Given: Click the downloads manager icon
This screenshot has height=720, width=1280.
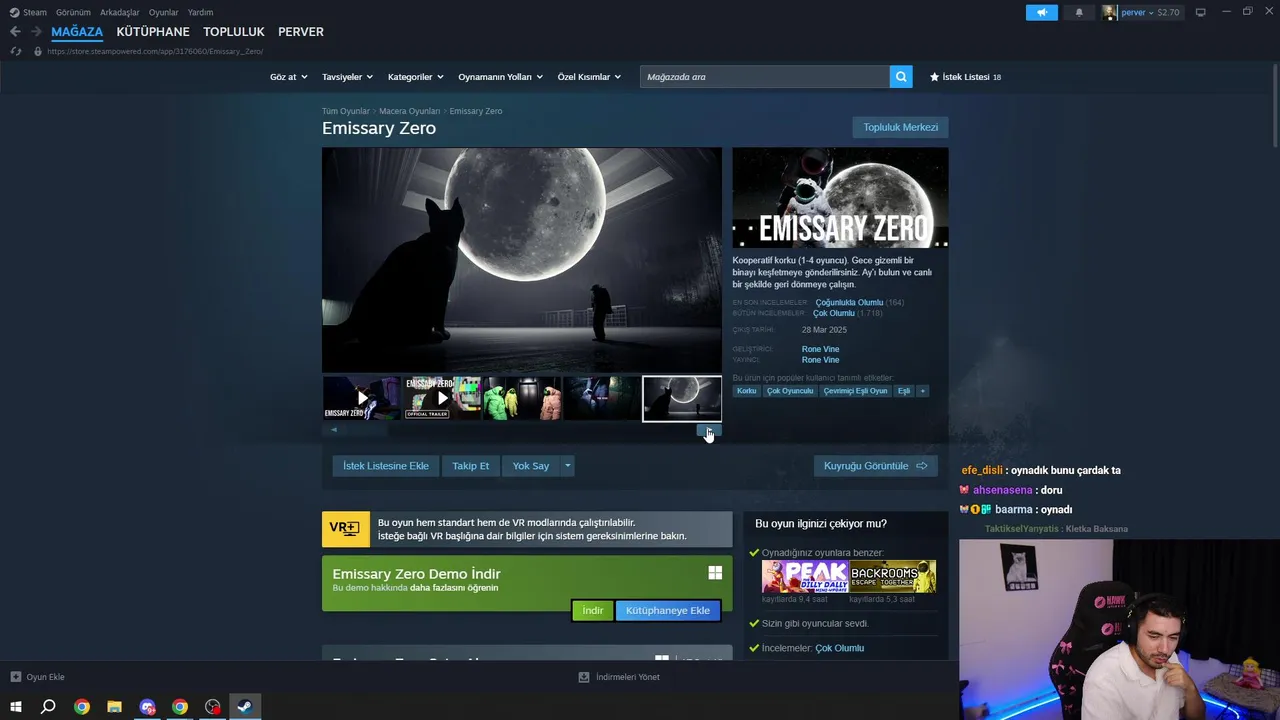Looking at the screenshot, I should coord(584,677).
